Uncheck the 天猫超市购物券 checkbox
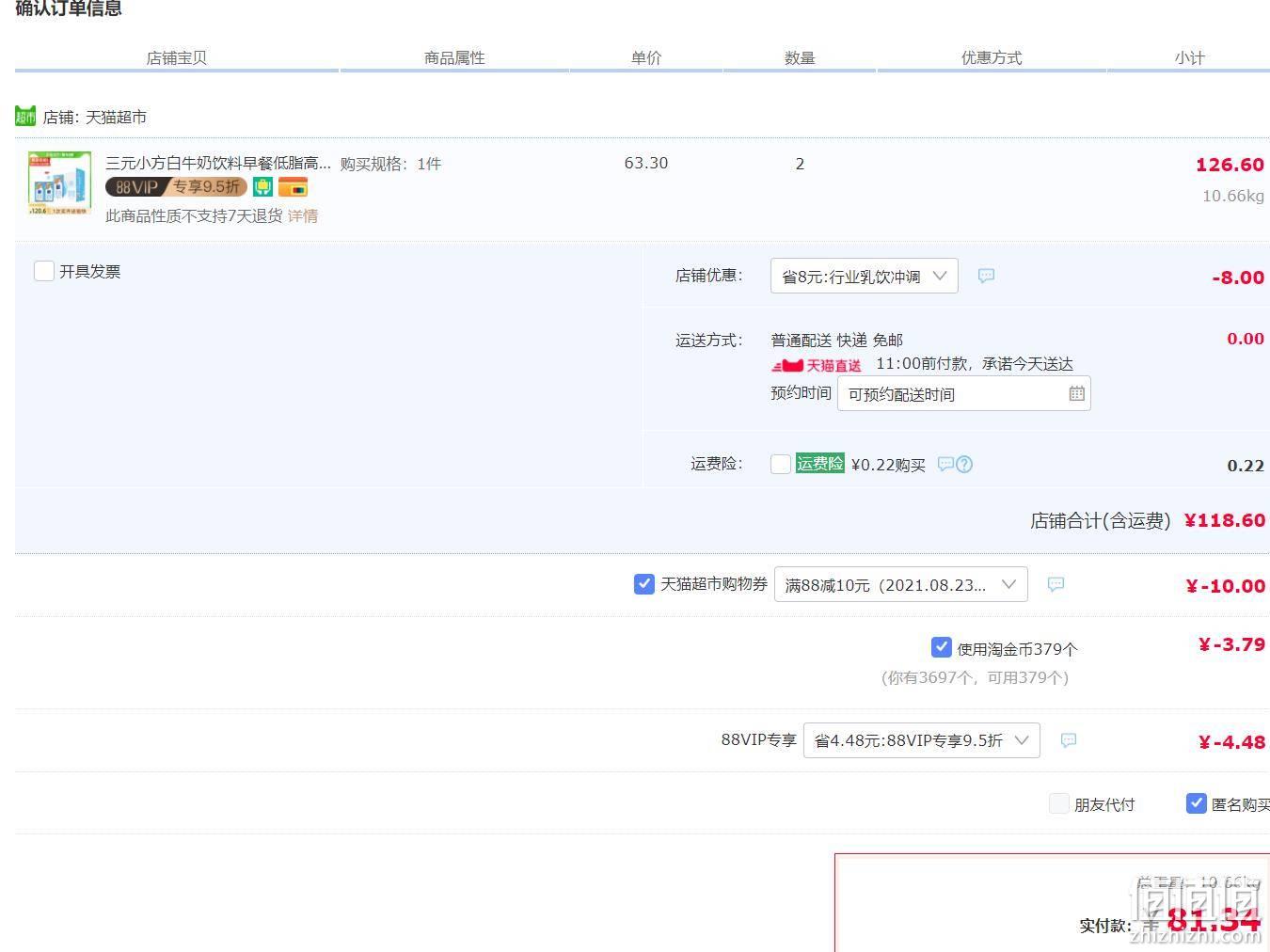 coord(644,584)
